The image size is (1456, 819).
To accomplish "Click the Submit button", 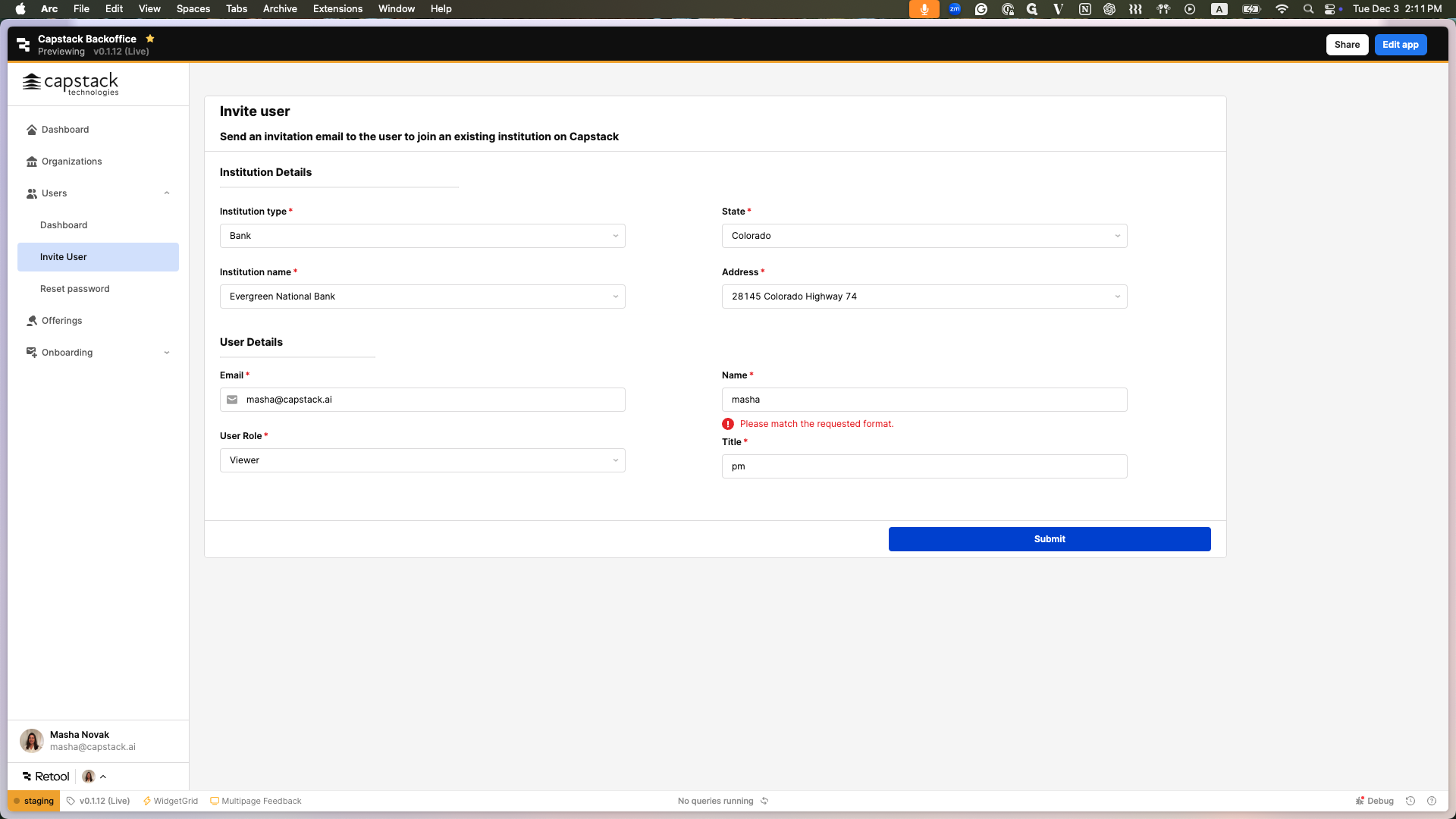I will pos(1050,539).
